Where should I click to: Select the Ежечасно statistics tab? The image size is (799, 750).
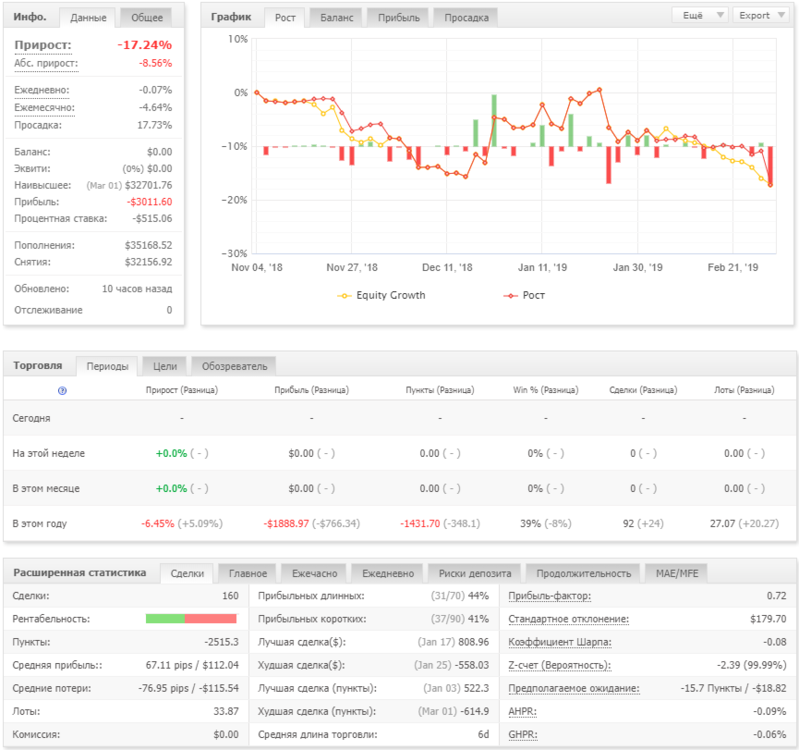(x=314, y=573)
